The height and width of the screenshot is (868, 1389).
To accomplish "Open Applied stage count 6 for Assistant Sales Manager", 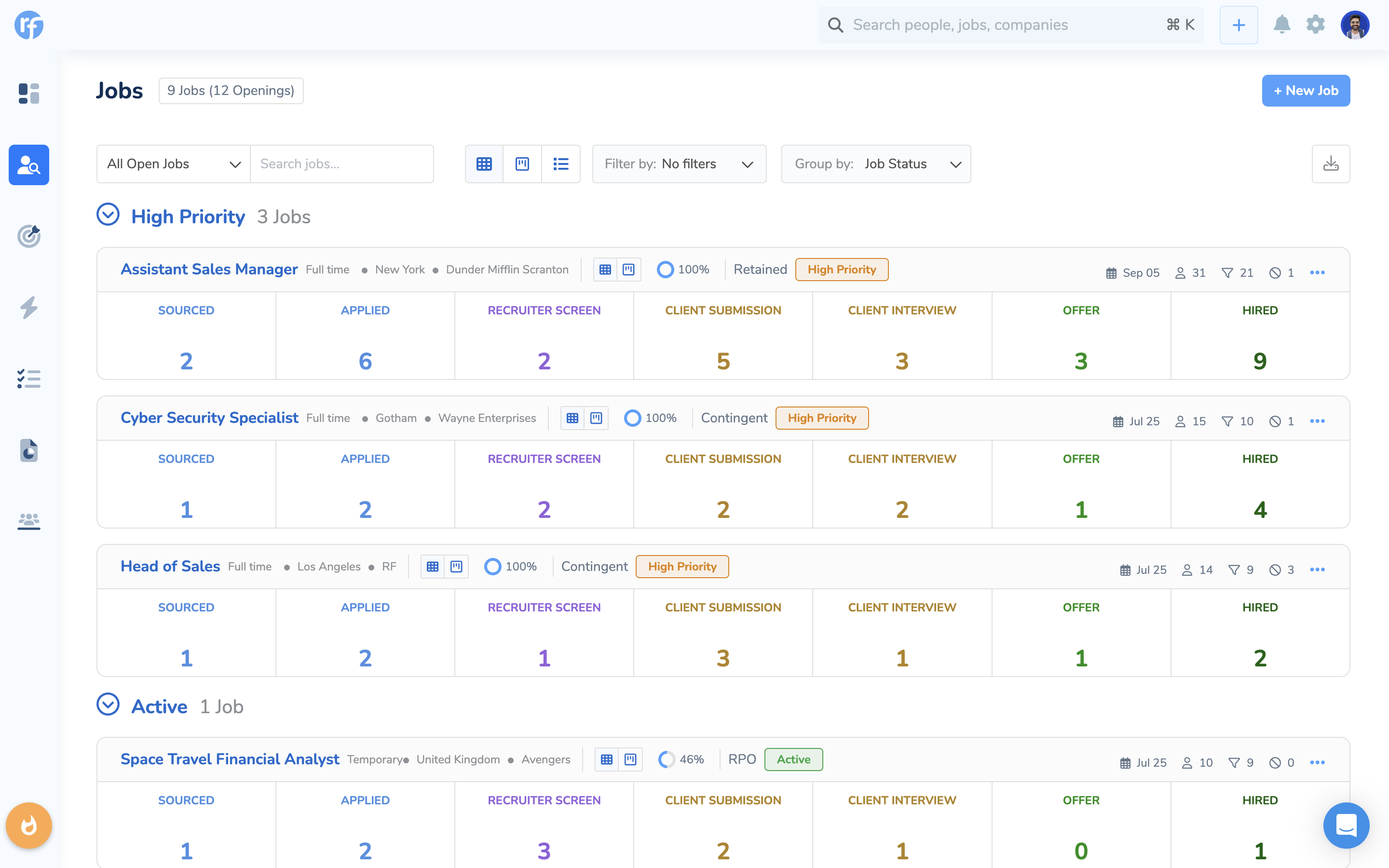I will pyautogui.click(x=365, y=362).
